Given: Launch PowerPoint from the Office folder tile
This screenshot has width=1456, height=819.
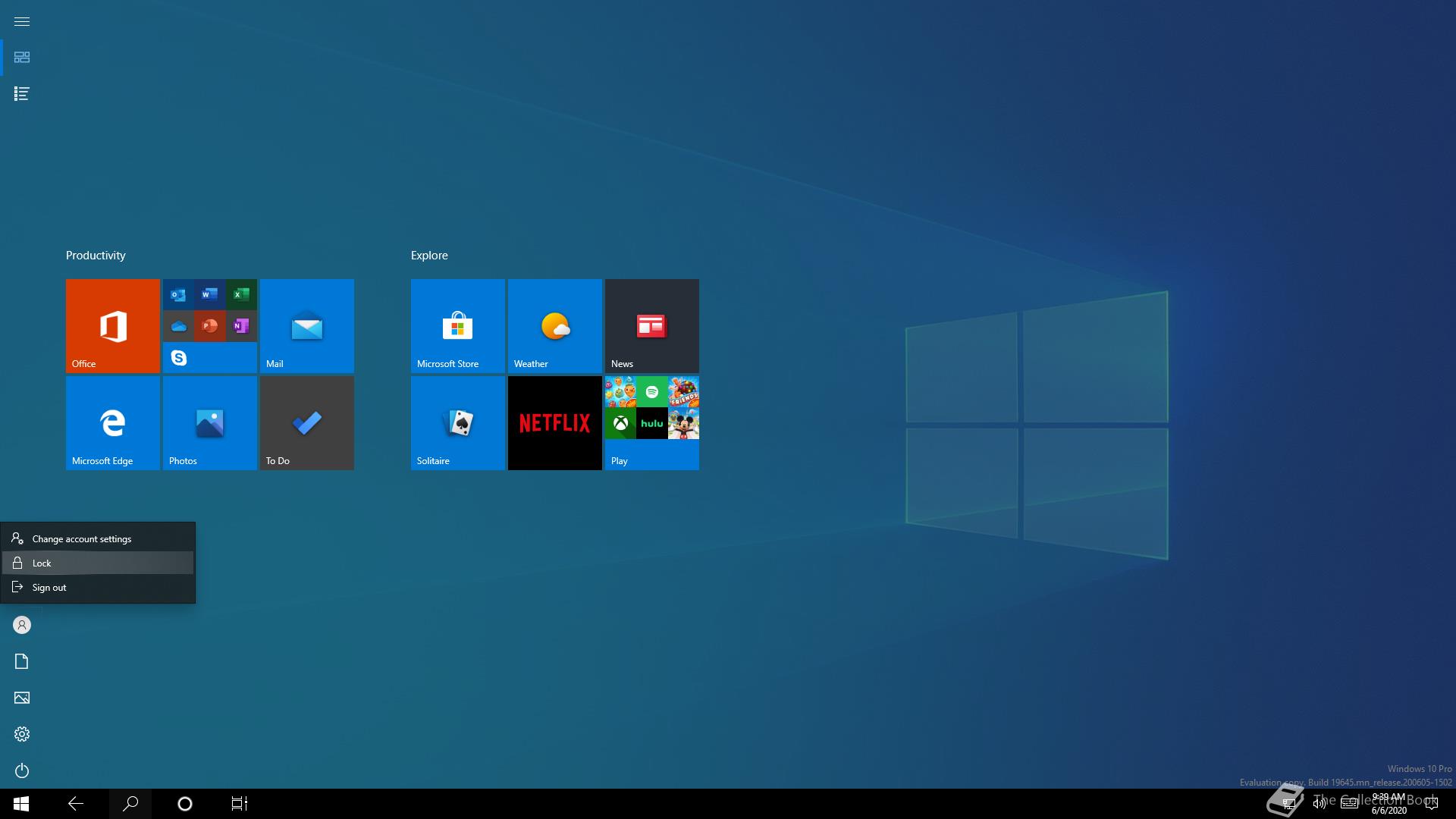Looking at the screenshot, I should coord(210,326).
